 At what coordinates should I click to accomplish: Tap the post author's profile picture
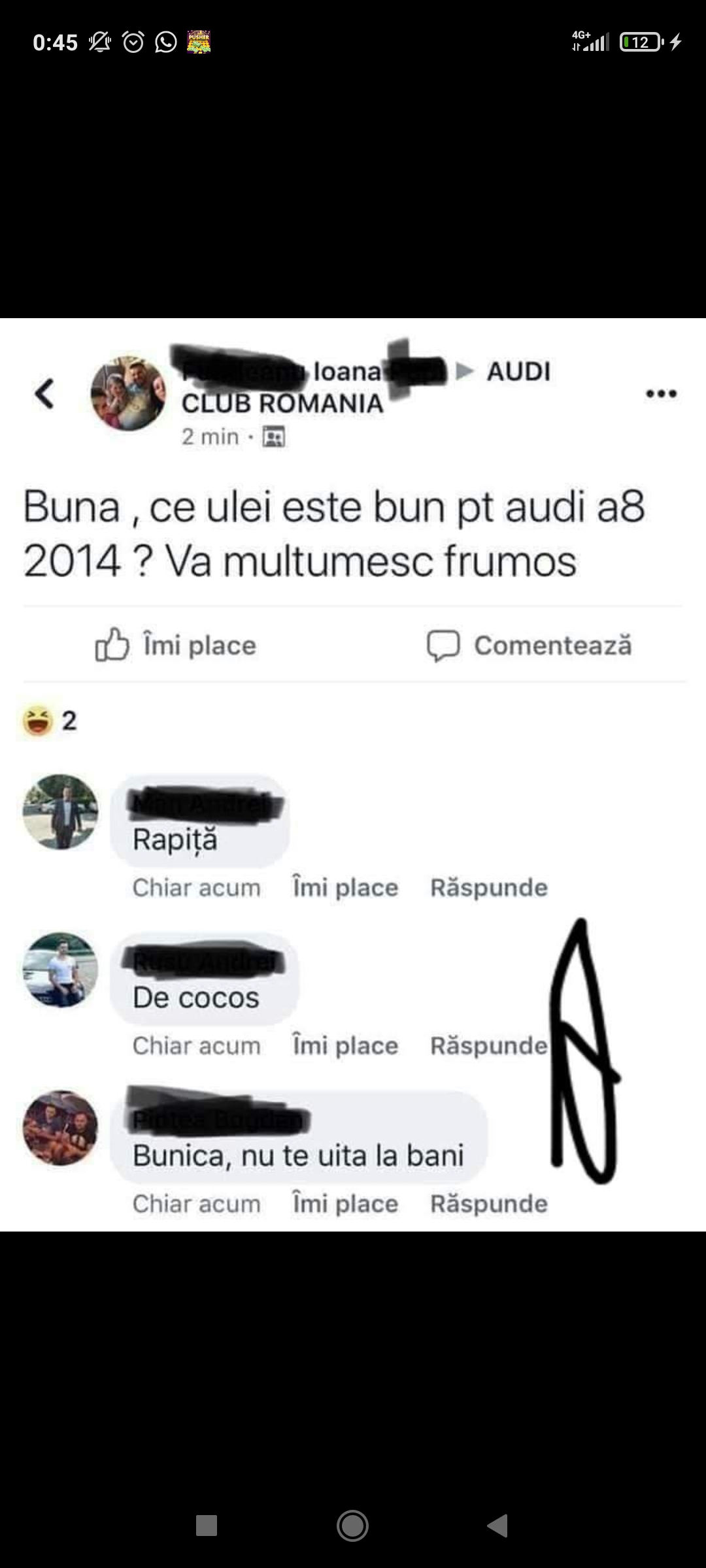coord(128,393)
